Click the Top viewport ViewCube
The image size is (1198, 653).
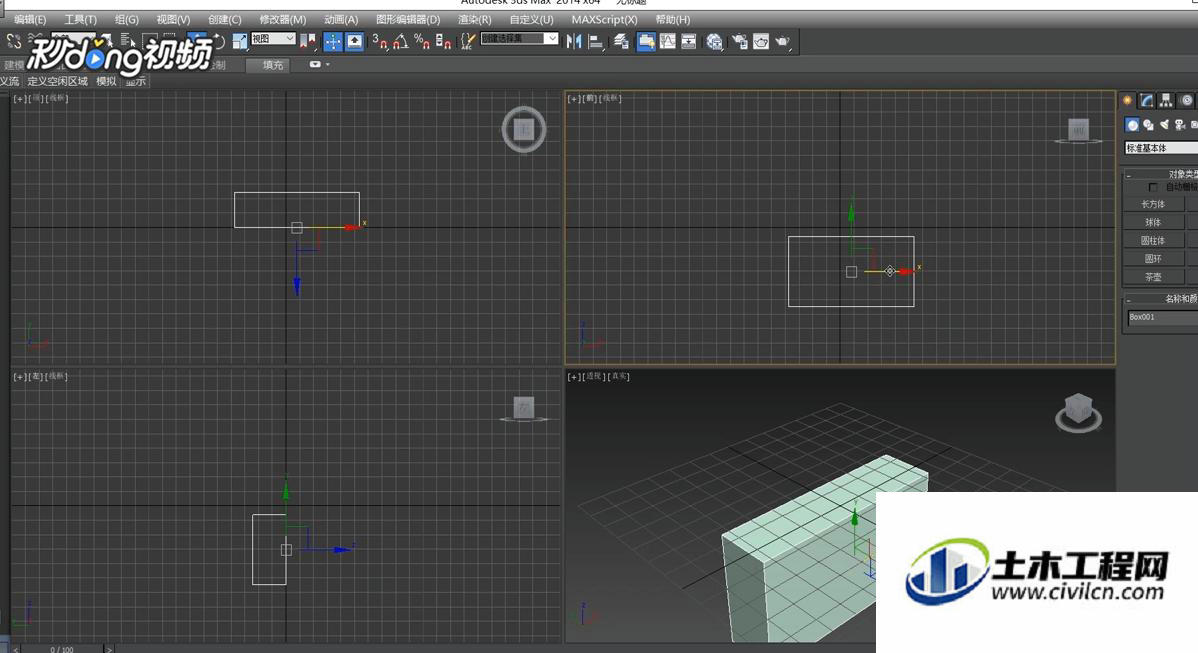523,129
